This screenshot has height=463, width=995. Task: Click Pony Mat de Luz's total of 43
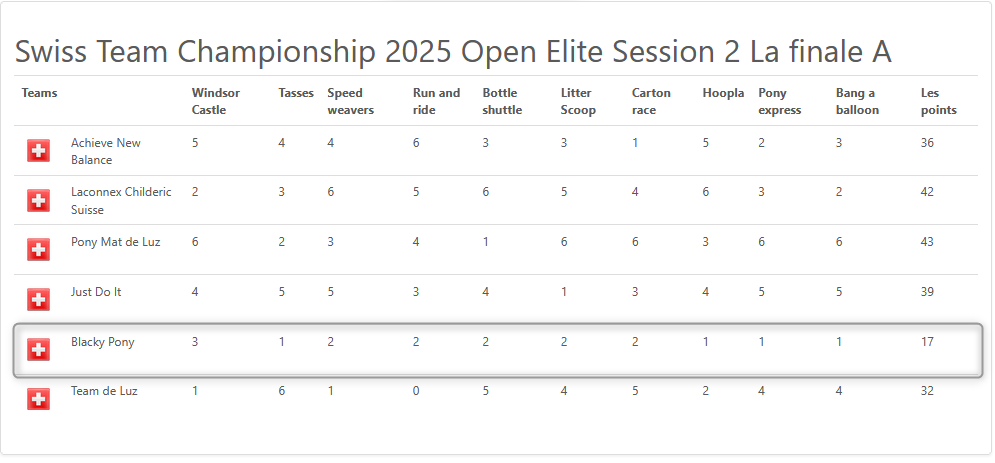point(927,242)
